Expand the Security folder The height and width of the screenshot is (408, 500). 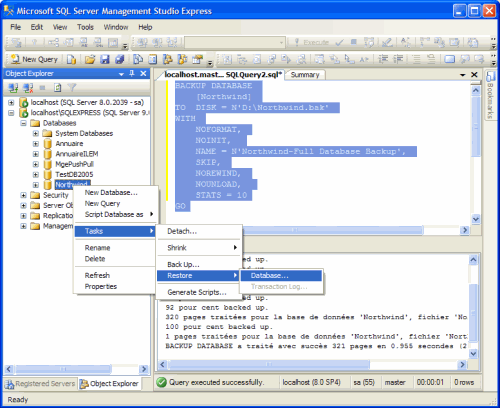coord(23,195)
